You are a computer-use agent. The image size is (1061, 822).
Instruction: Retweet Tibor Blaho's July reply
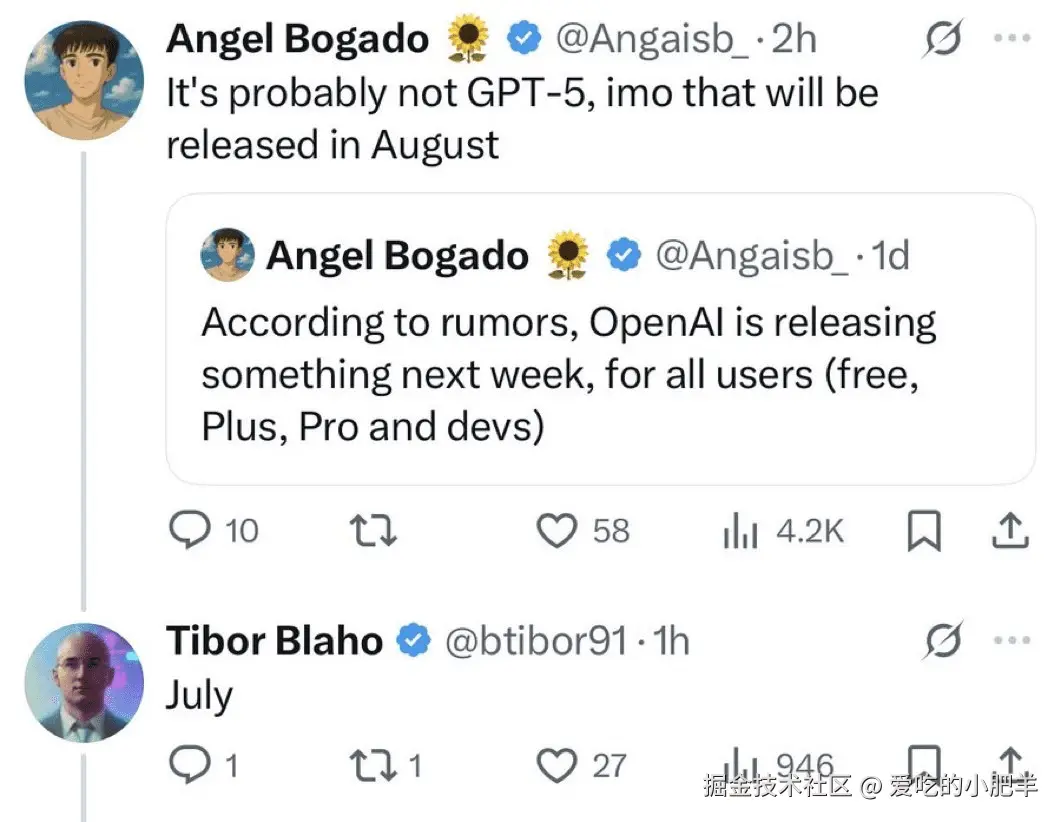point(379,766)
